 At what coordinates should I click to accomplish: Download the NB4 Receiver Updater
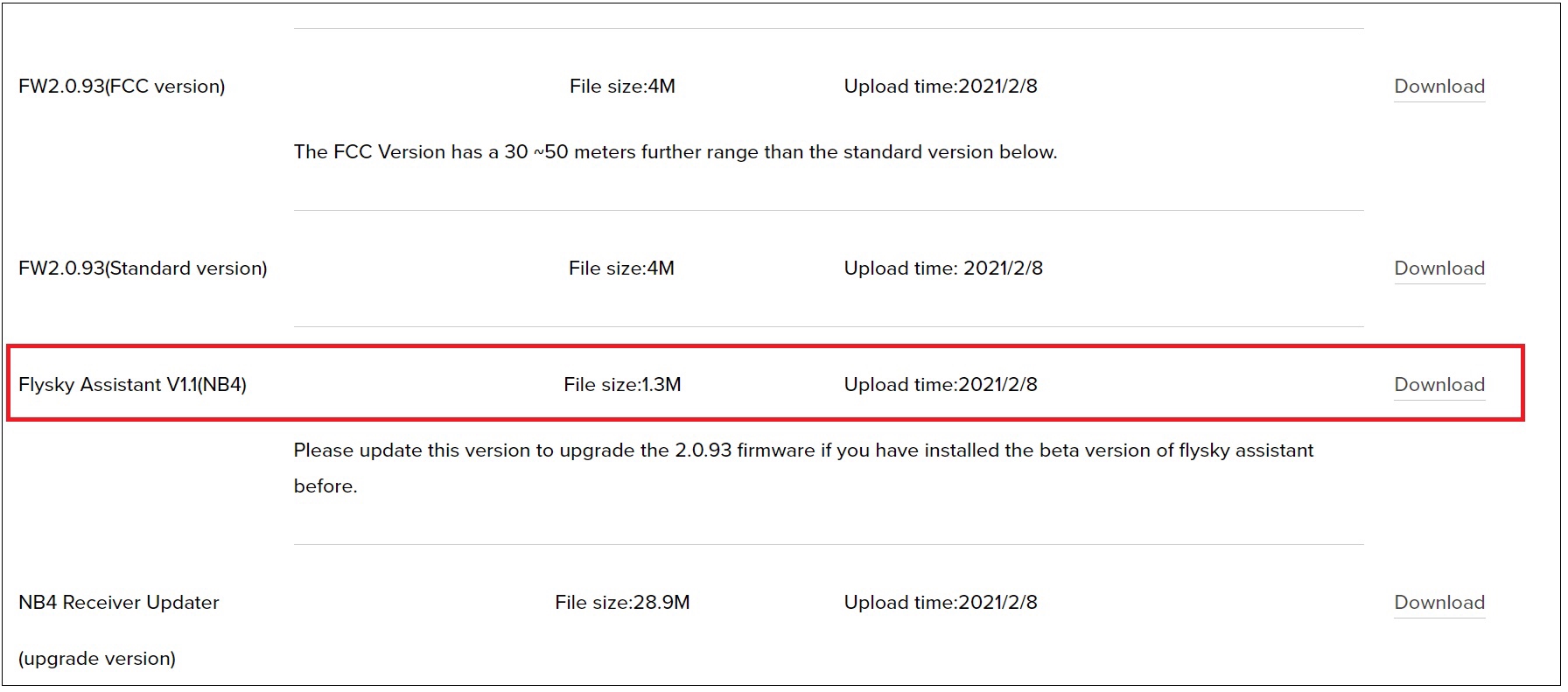(x=1438, y=603)
